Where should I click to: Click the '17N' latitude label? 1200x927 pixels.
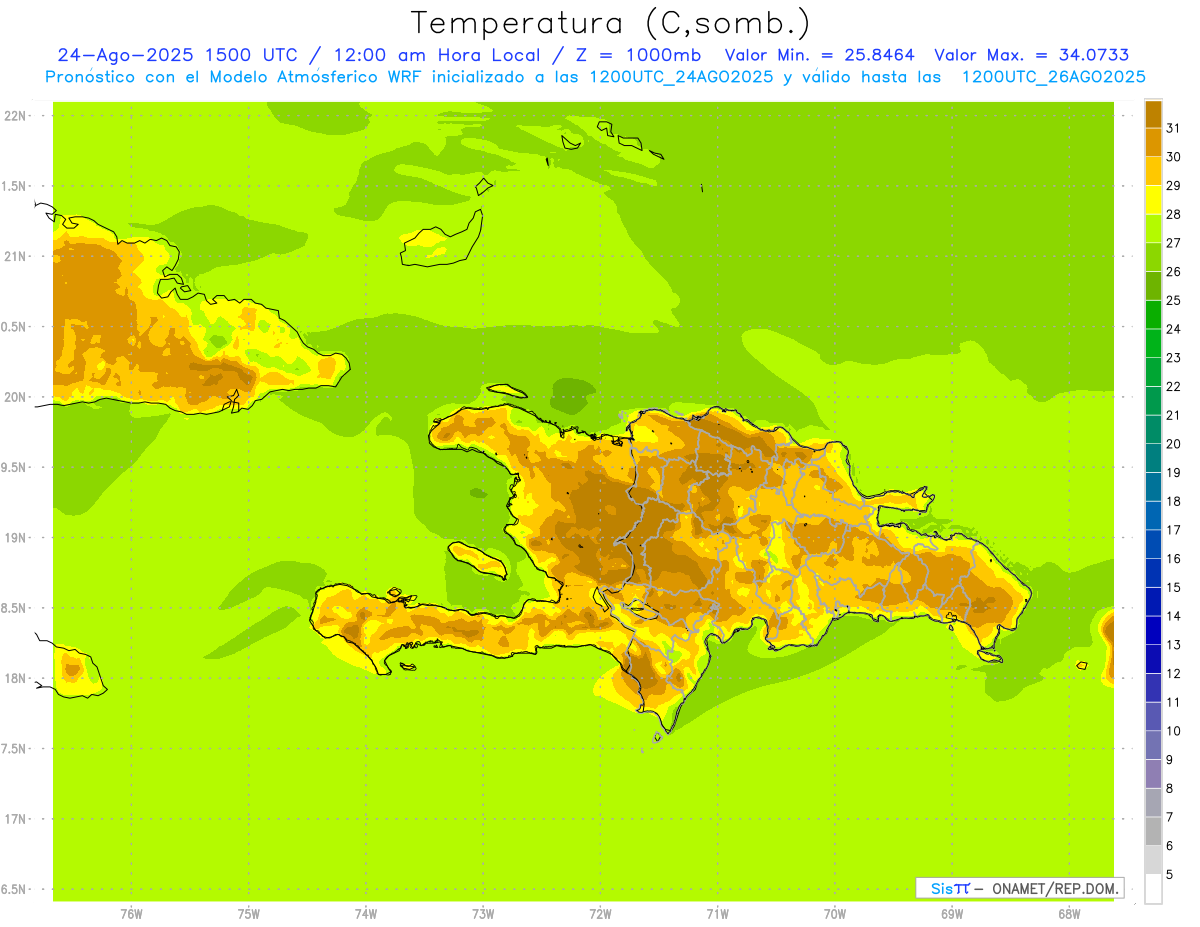tap(15, 819)
